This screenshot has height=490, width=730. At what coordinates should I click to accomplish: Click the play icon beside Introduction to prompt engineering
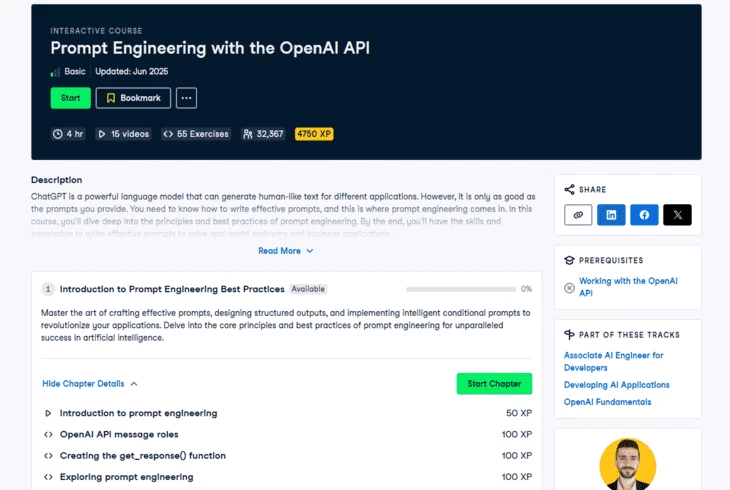click(x=48, y=413)
